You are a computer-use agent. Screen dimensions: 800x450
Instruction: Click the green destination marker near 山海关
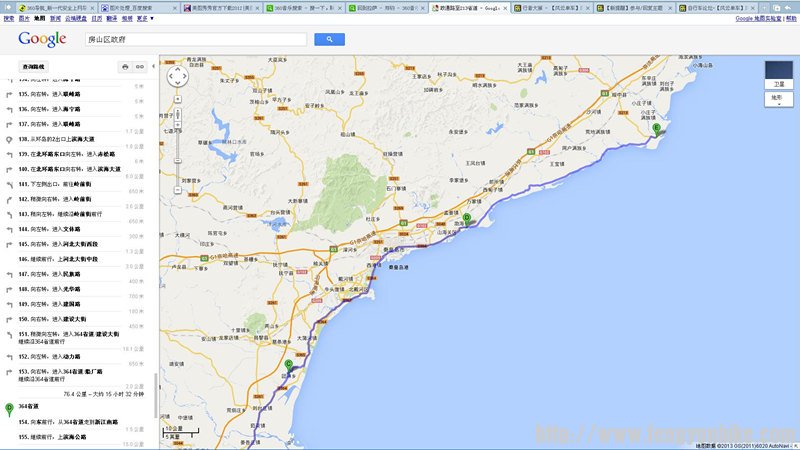(x=467, y=218)
